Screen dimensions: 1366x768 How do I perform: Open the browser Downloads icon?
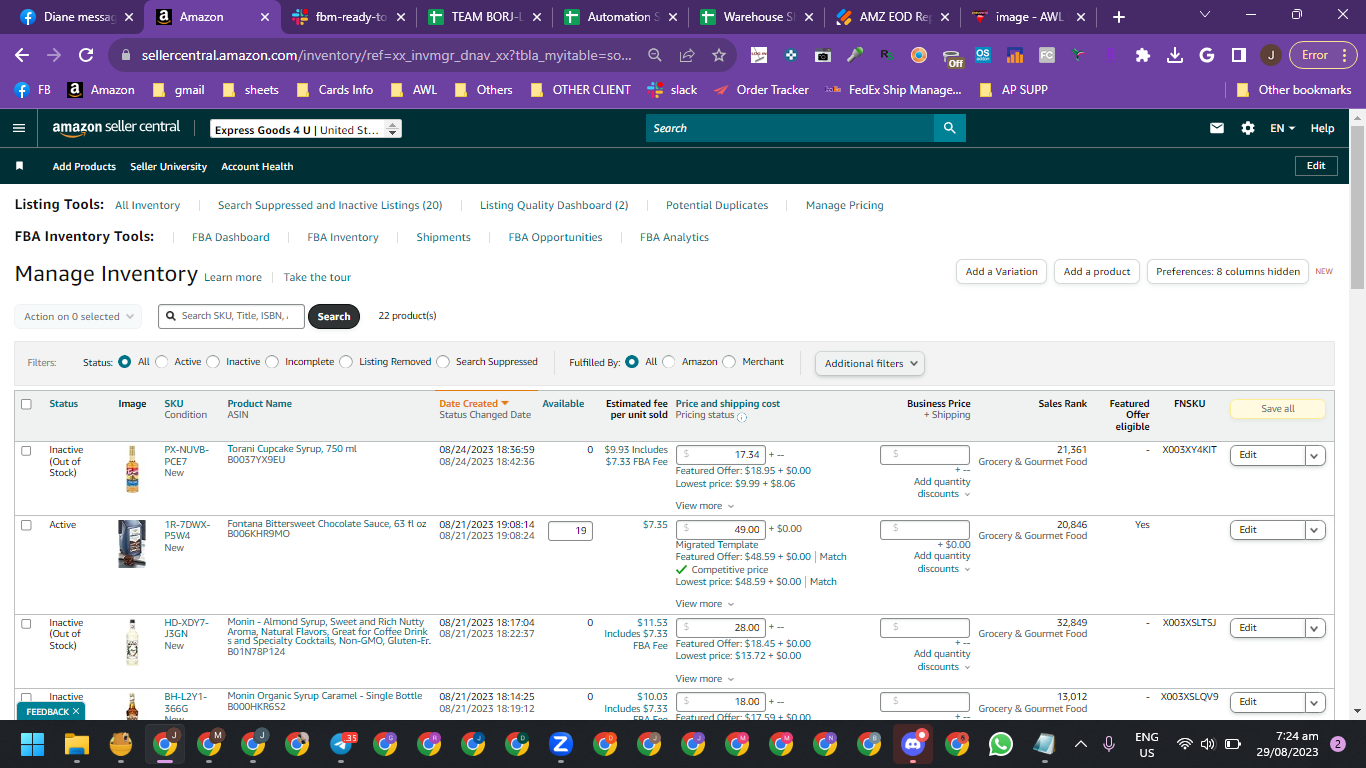coord(1175,55)
